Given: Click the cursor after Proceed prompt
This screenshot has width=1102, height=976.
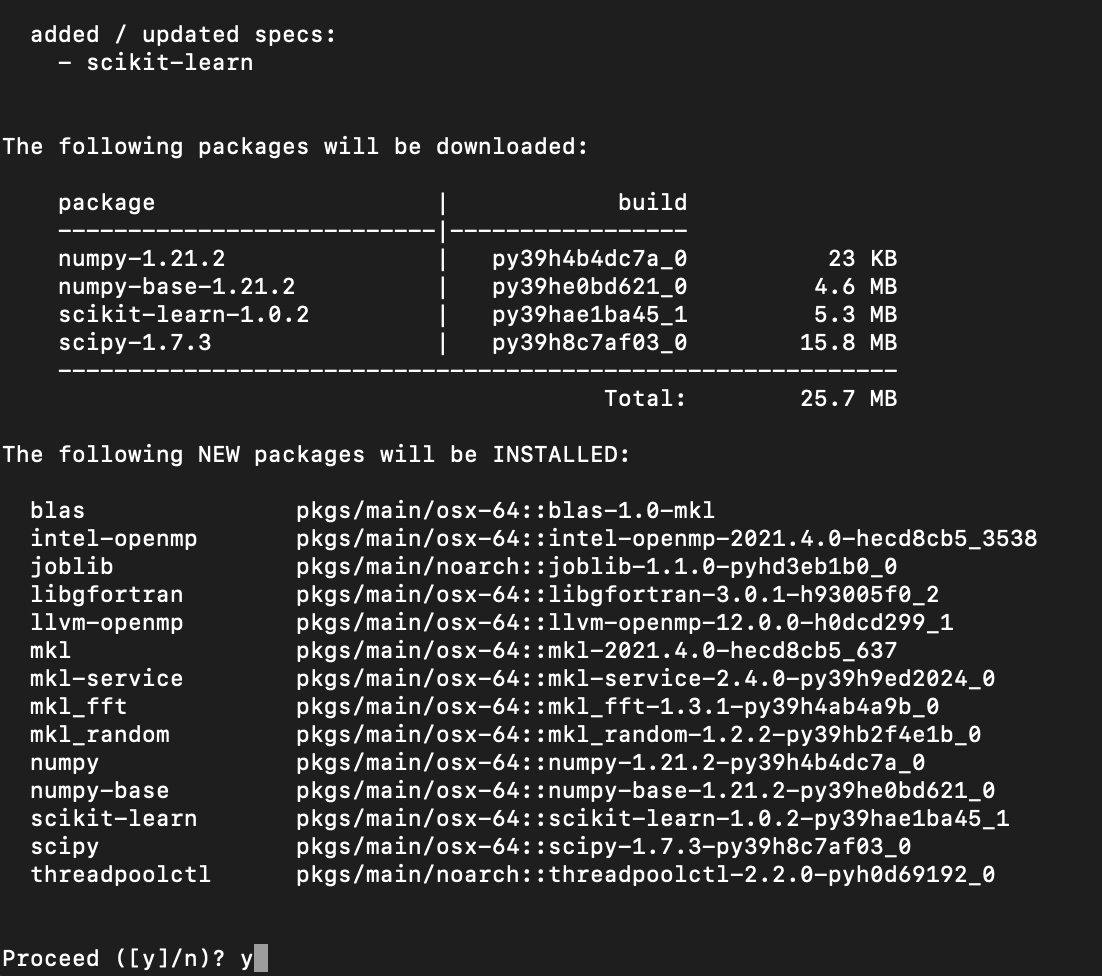Looking at the screenshot, I should point(261,958).
